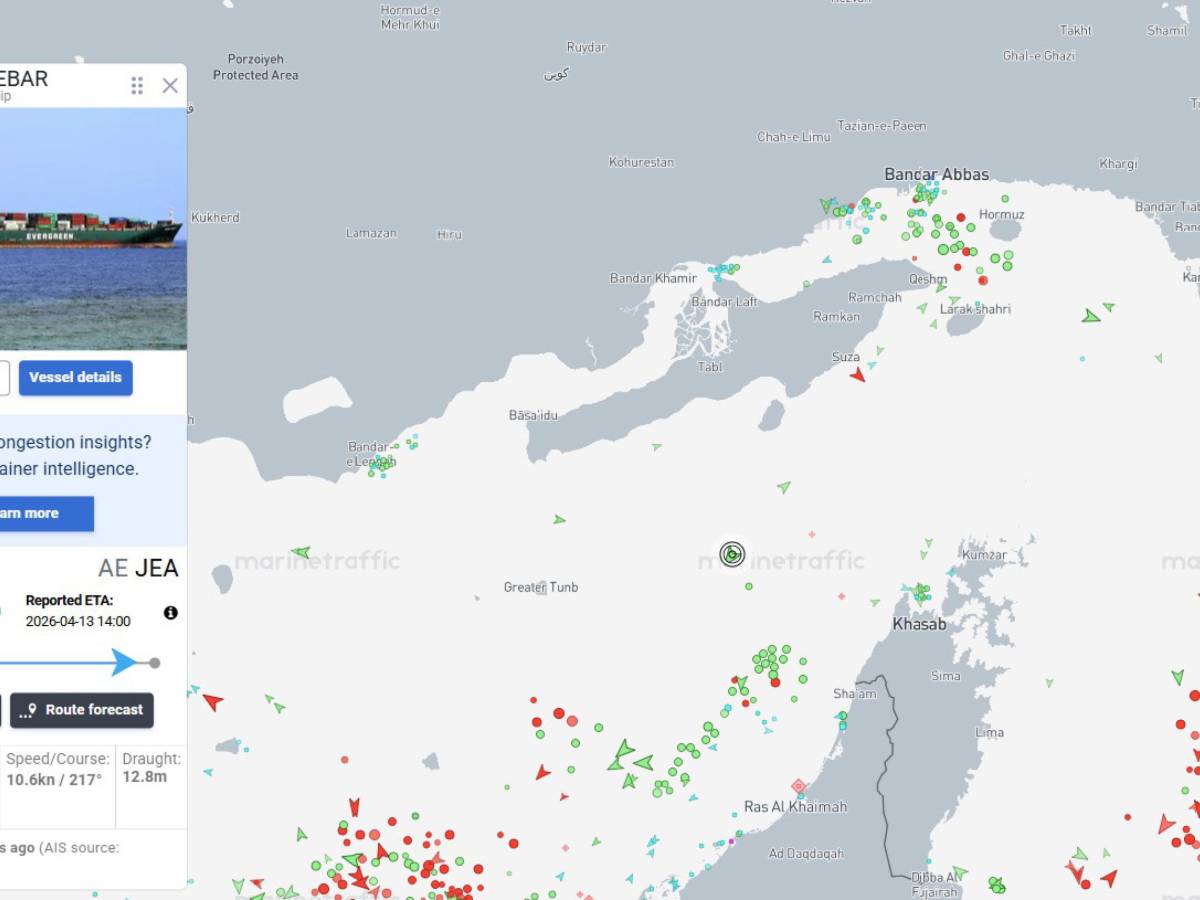Click the Khasab town label
This screenshot has height=900, width=1200.
tap(919, 625)
